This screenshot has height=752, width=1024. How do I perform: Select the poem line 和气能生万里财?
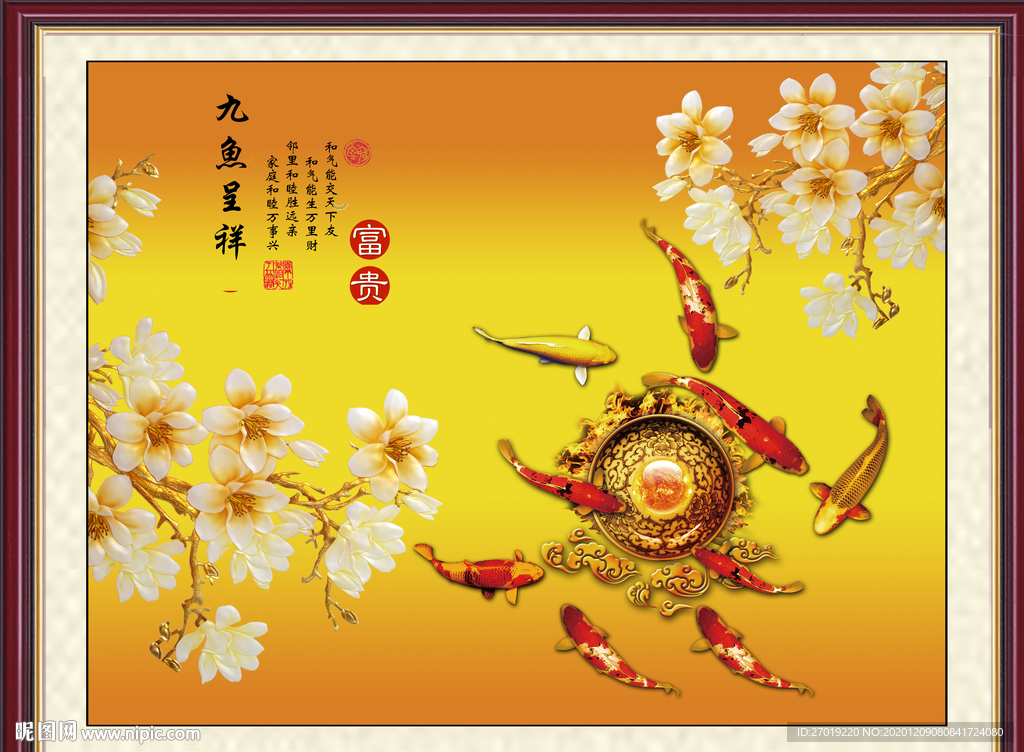tap(312, 204)
